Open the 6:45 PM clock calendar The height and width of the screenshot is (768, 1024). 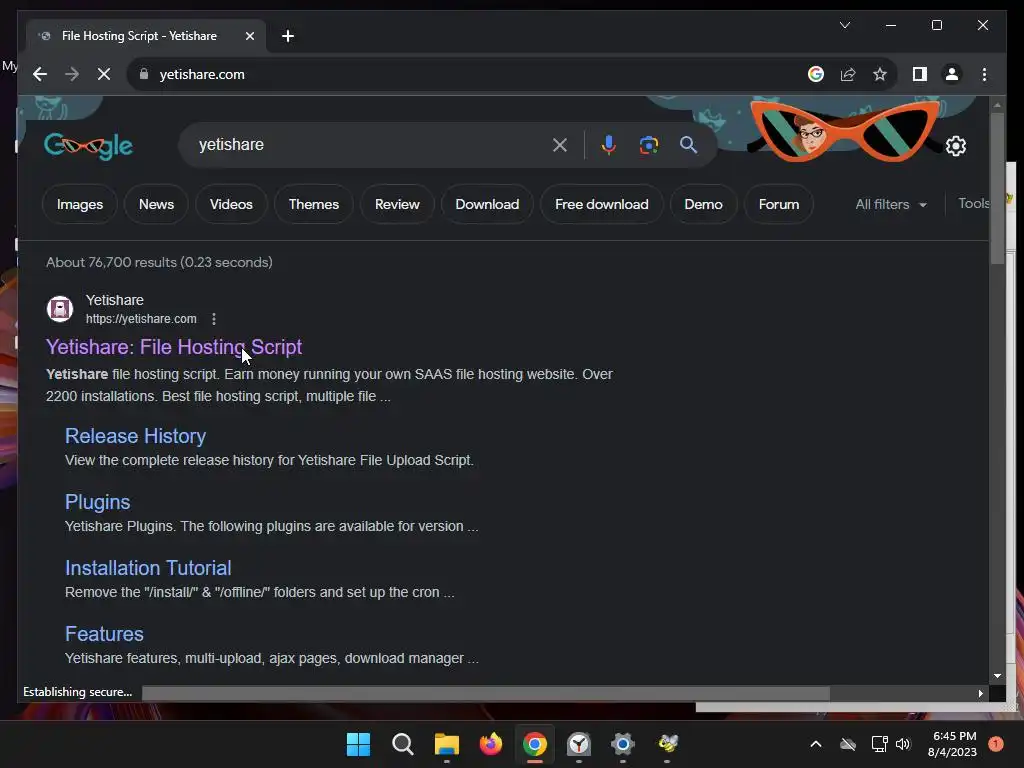(952, 744)
